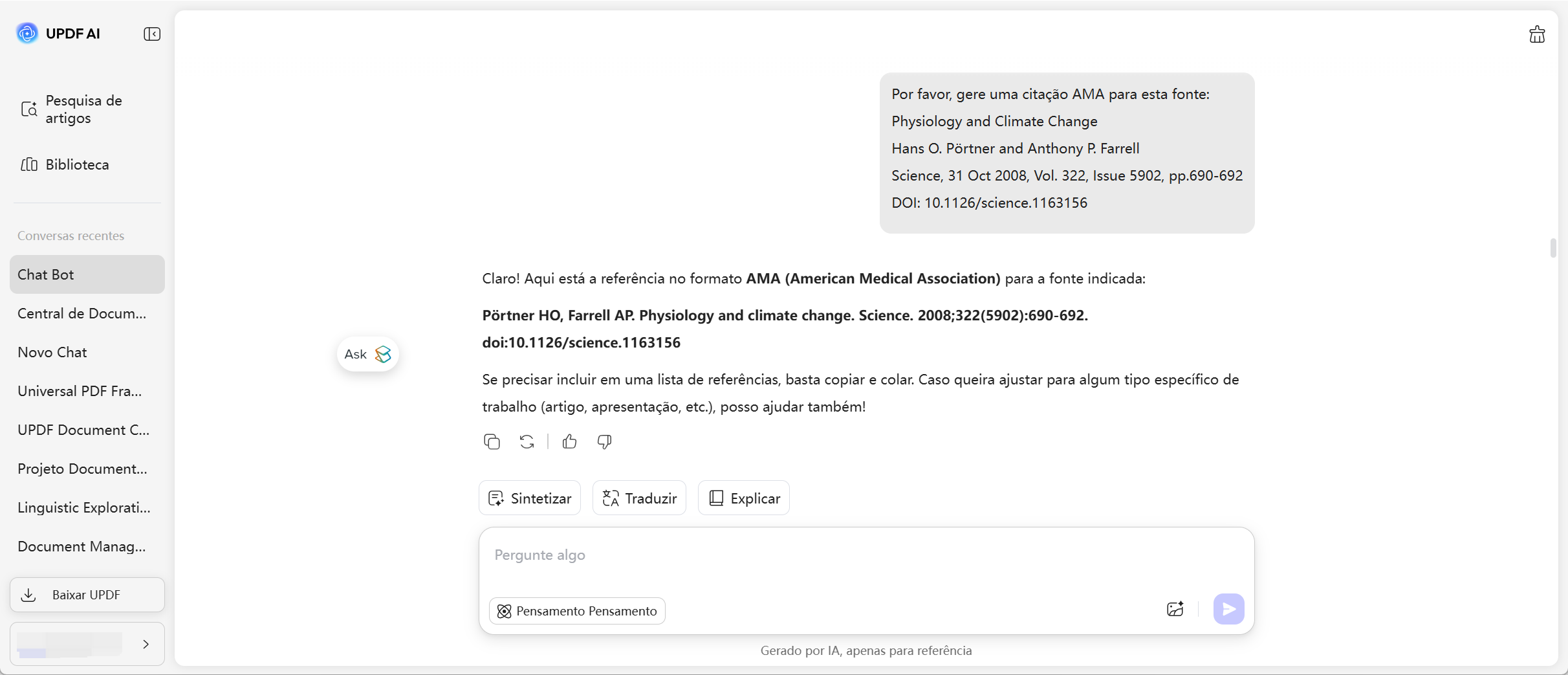Click the gift box icon
This screenshot has width=1568, height=675.
[1537, 34]
